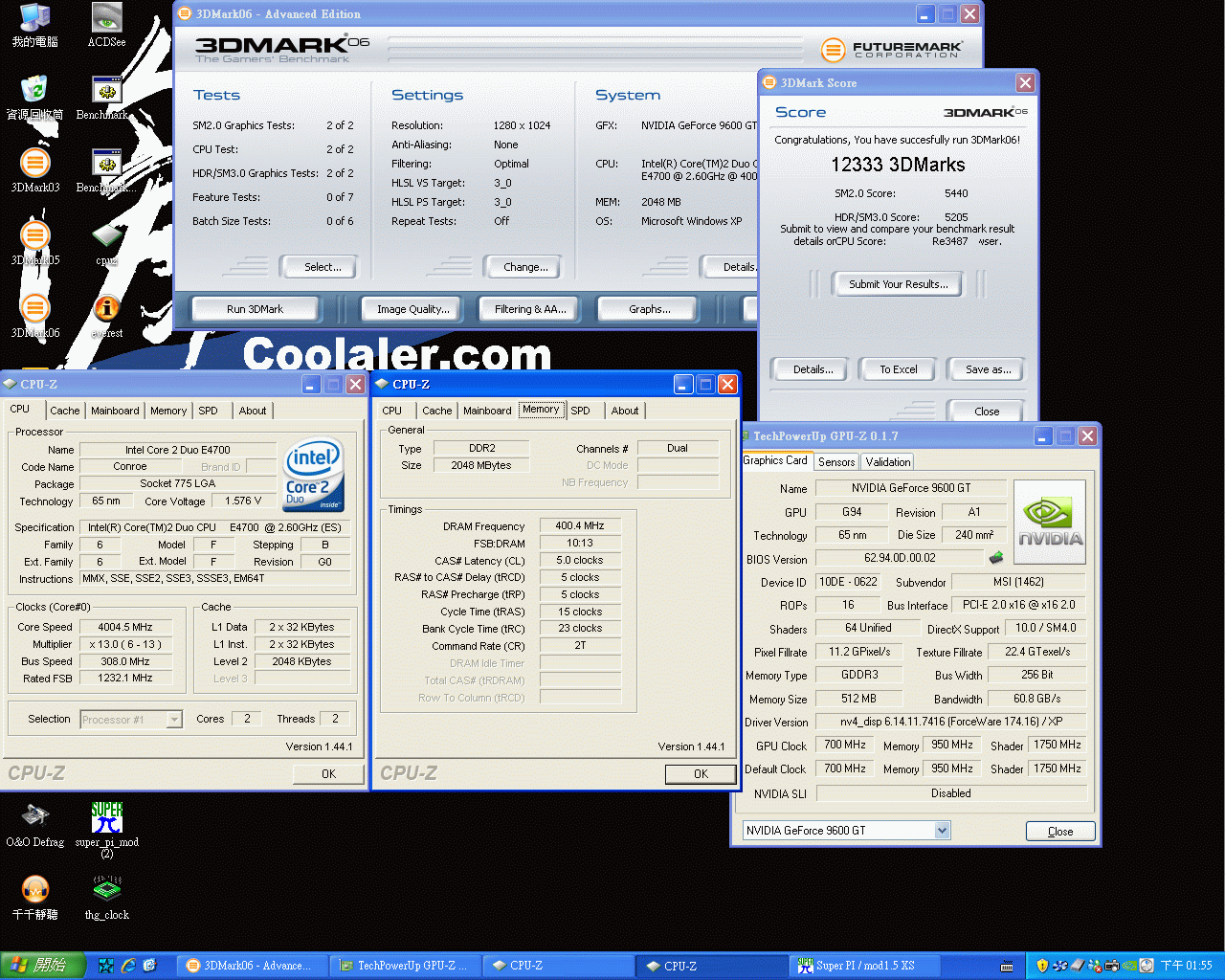The width and height of the screenshot is (1225, 980).
Task: Open the selection dropdown showing Processor #1 in CPU-Z
Action: click(131, 720)
